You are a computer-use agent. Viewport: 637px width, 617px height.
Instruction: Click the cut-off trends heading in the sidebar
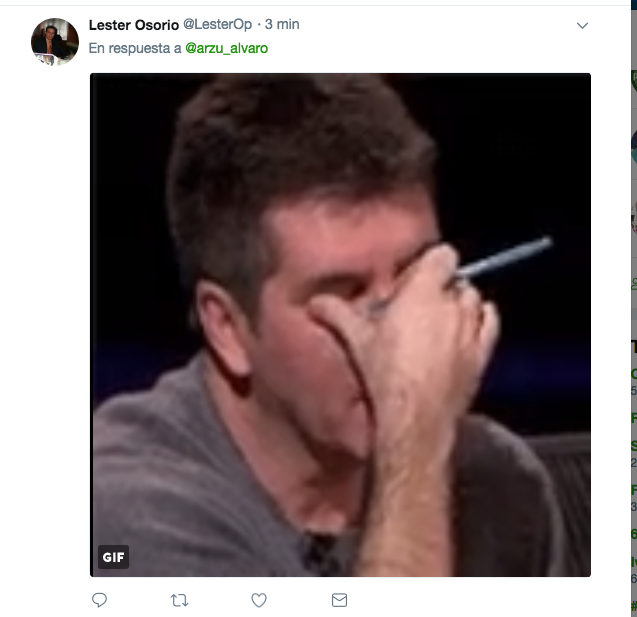pyautogui.click(x=634, y=346)
